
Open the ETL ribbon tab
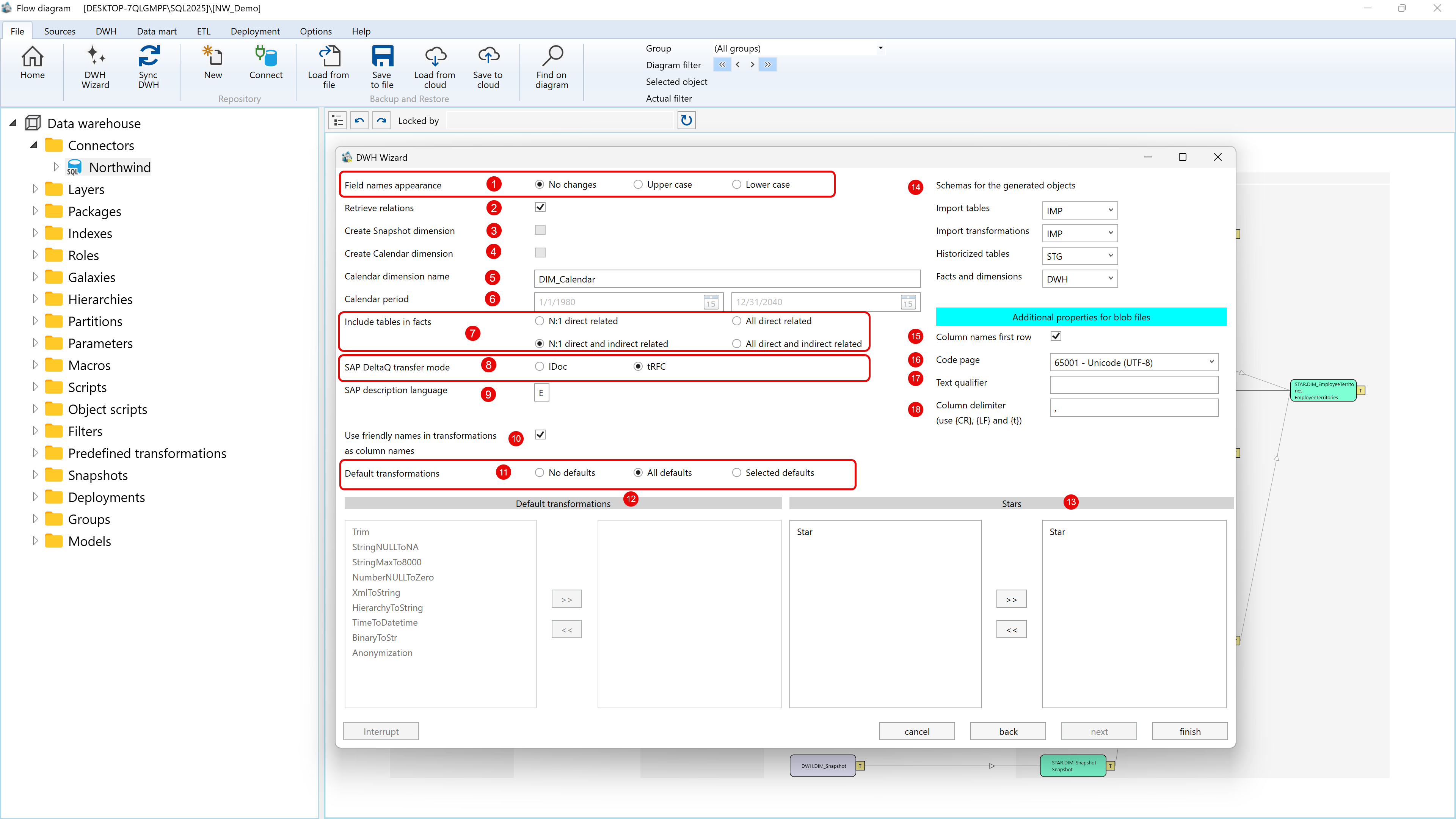[204, 31]
